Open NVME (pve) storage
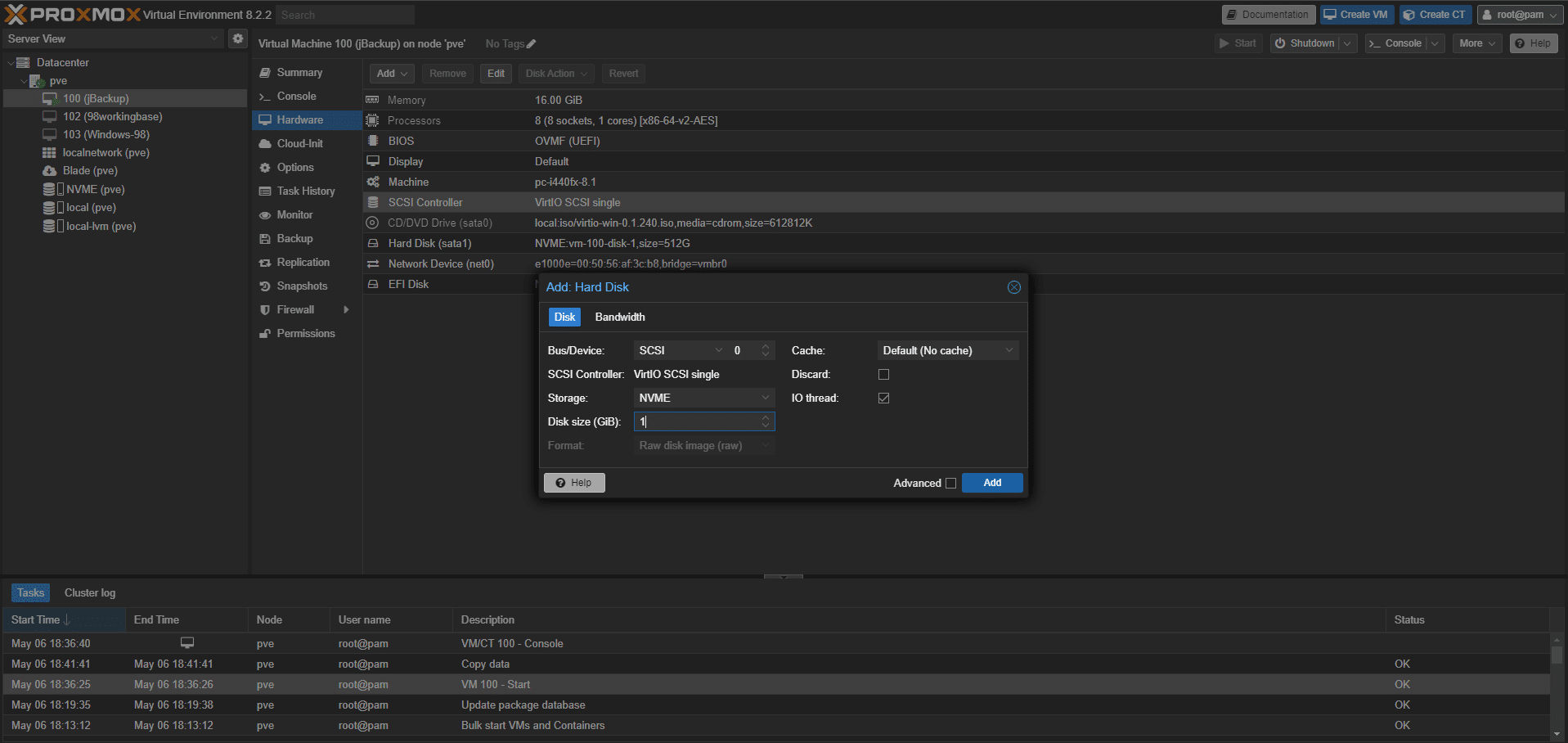1568x743 pixels. tap(95, 189)
